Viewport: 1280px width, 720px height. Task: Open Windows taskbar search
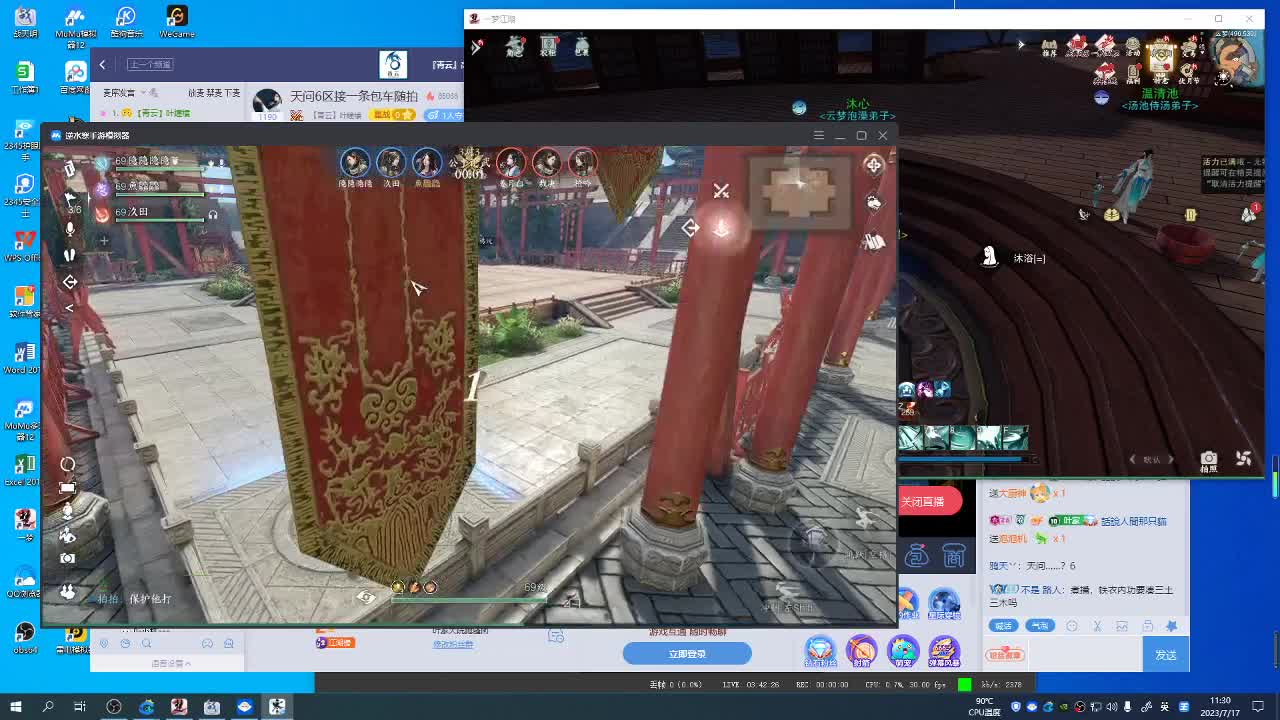[x=48, y=707]
